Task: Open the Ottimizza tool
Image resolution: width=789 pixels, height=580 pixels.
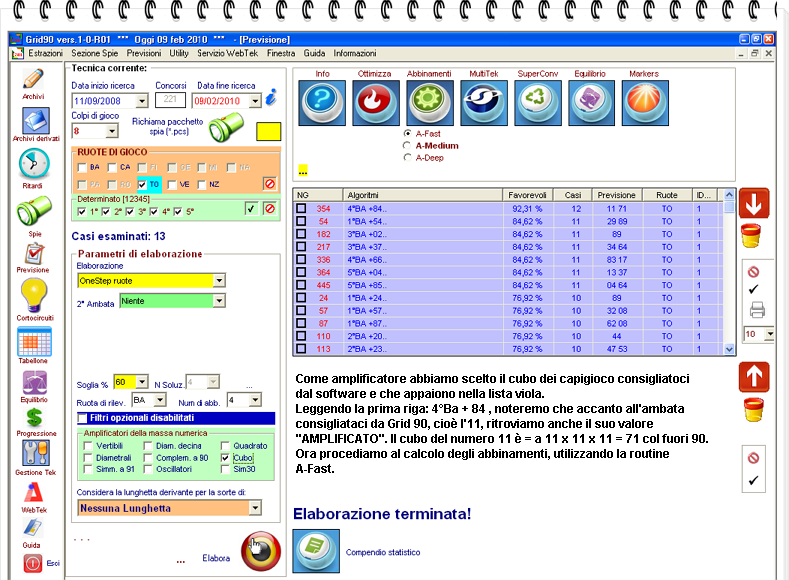Action: point(375,101)
